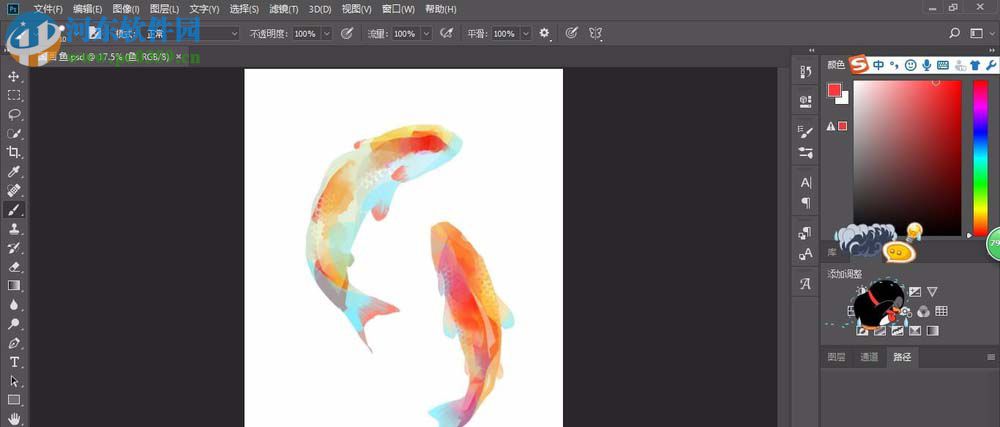
Task: Select the Clone Stamp tool
Action: [14, 229]
